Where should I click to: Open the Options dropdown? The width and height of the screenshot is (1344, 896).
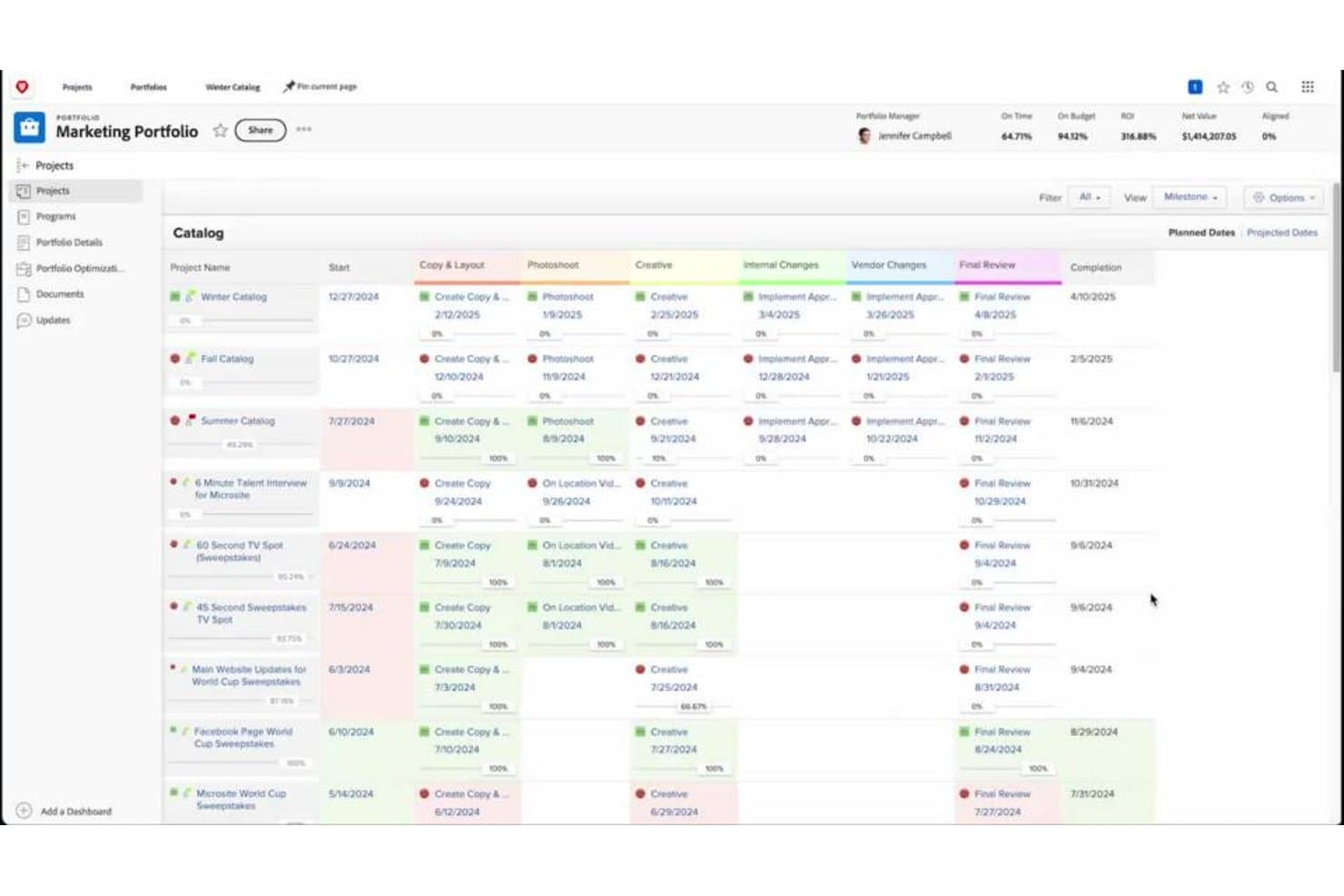[1284, 197]
